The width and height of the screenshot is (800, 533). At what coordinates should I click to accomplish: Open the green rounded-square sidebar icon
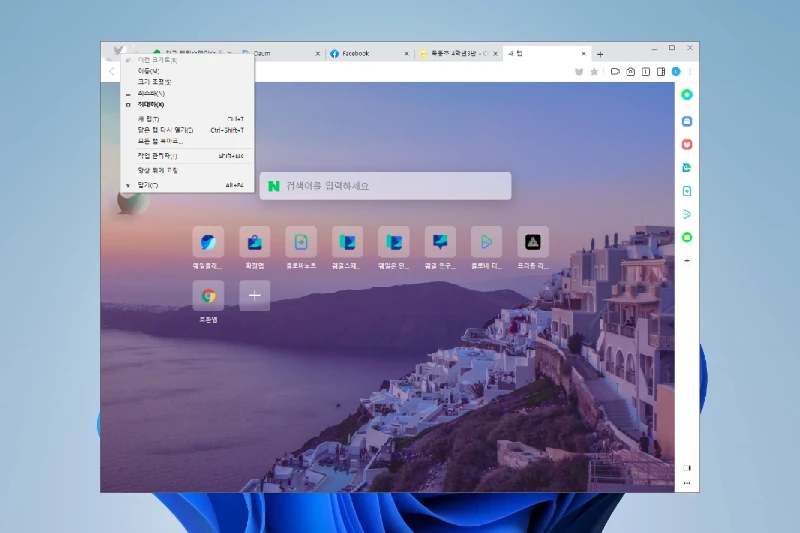click(687, 237)
